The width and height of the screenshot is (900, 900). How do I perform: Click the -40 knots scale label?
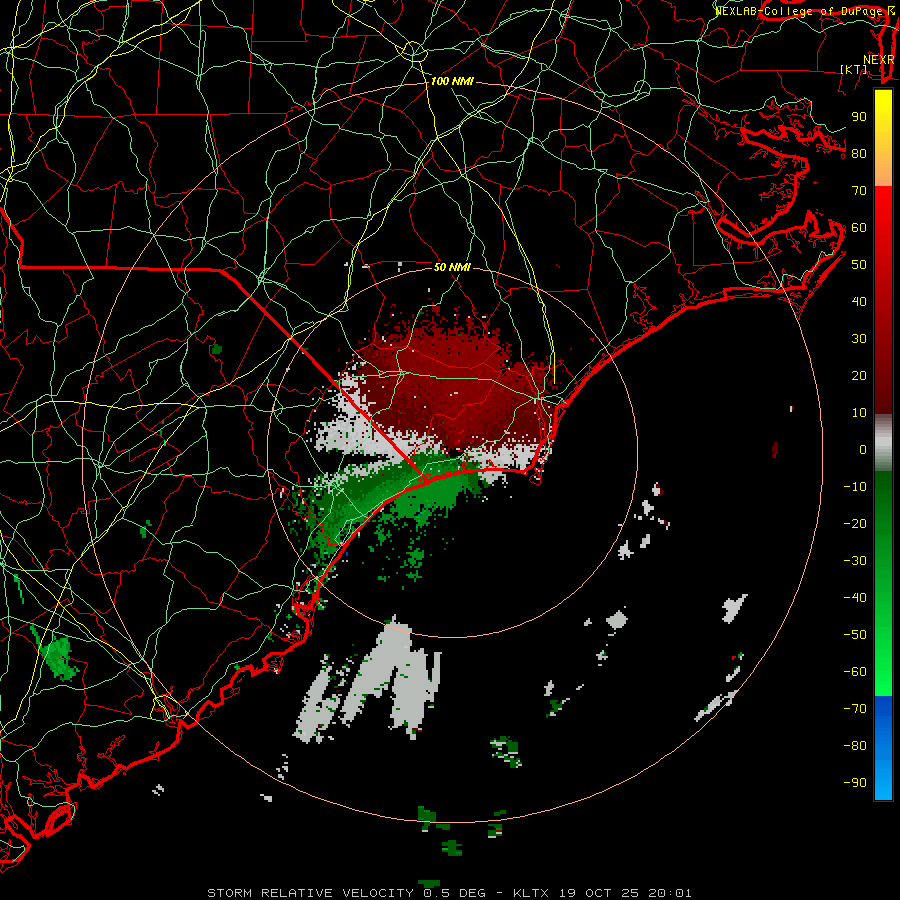point(855,598)
